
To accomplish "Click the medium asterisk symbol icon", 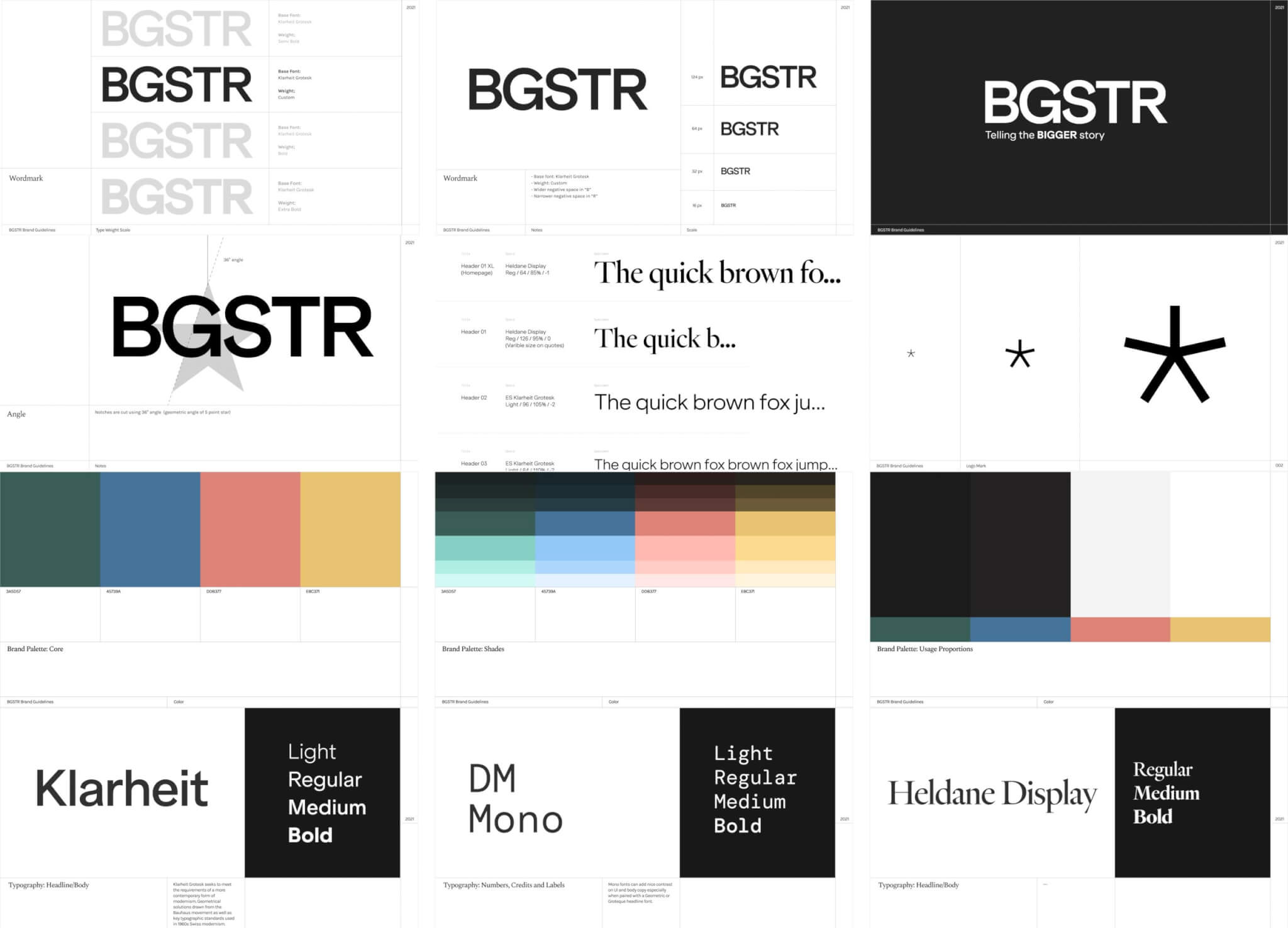I will click(1020, 355).
